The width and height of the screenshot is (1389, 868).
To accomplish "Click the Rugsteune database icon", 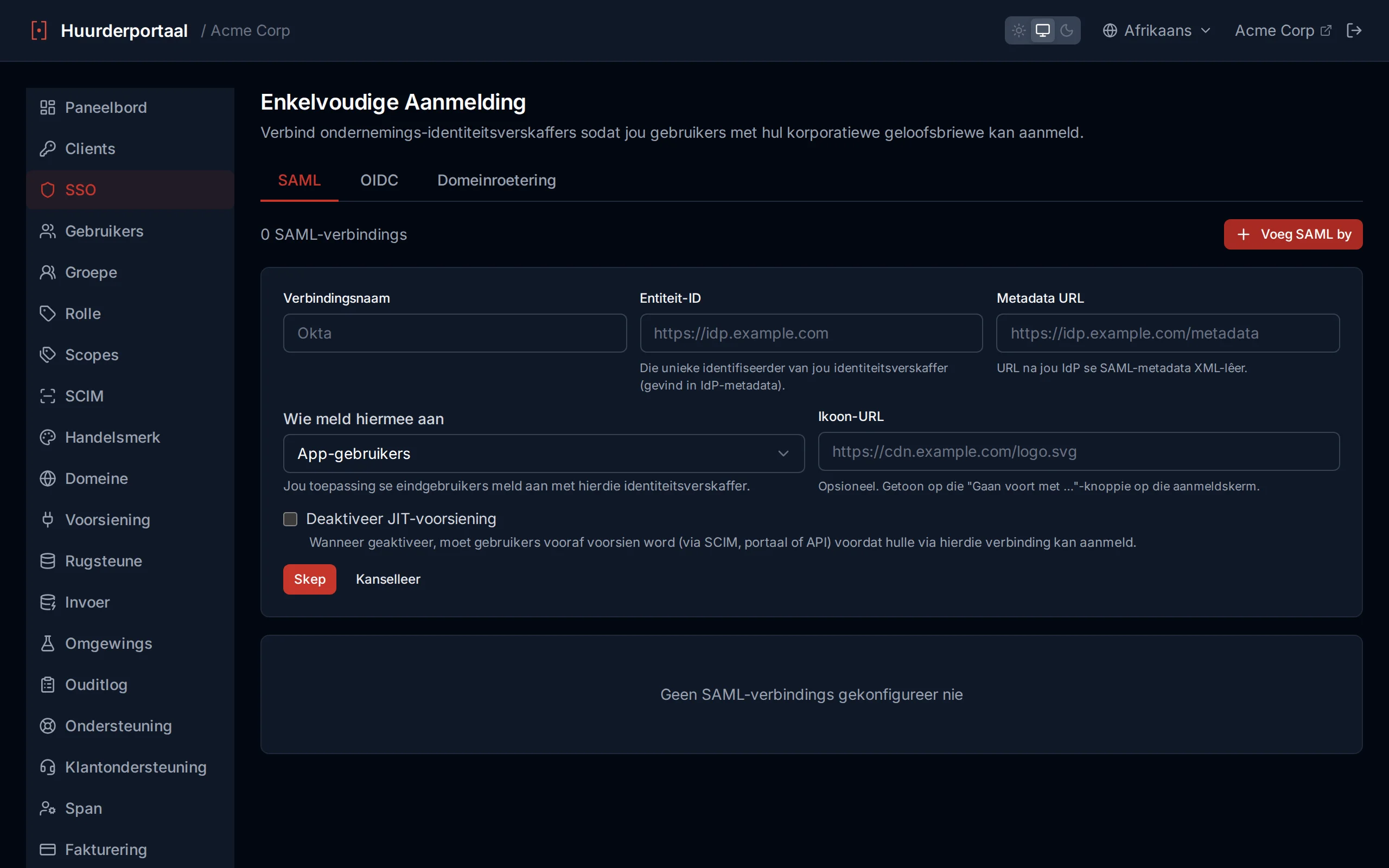I will point(48,561).
